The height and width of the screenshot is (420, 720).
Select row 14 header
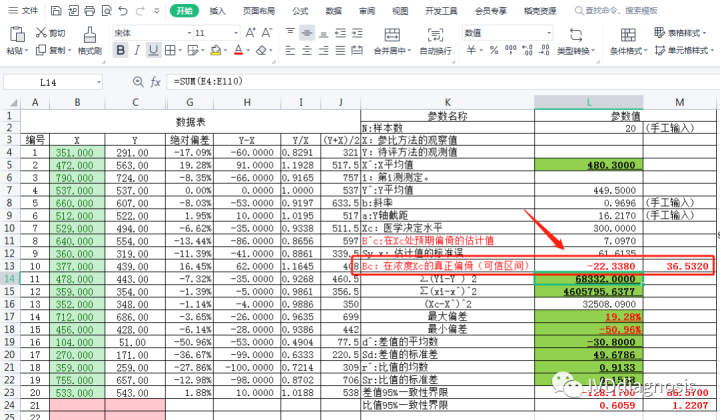pyautogui.click(x=10, y=279)
